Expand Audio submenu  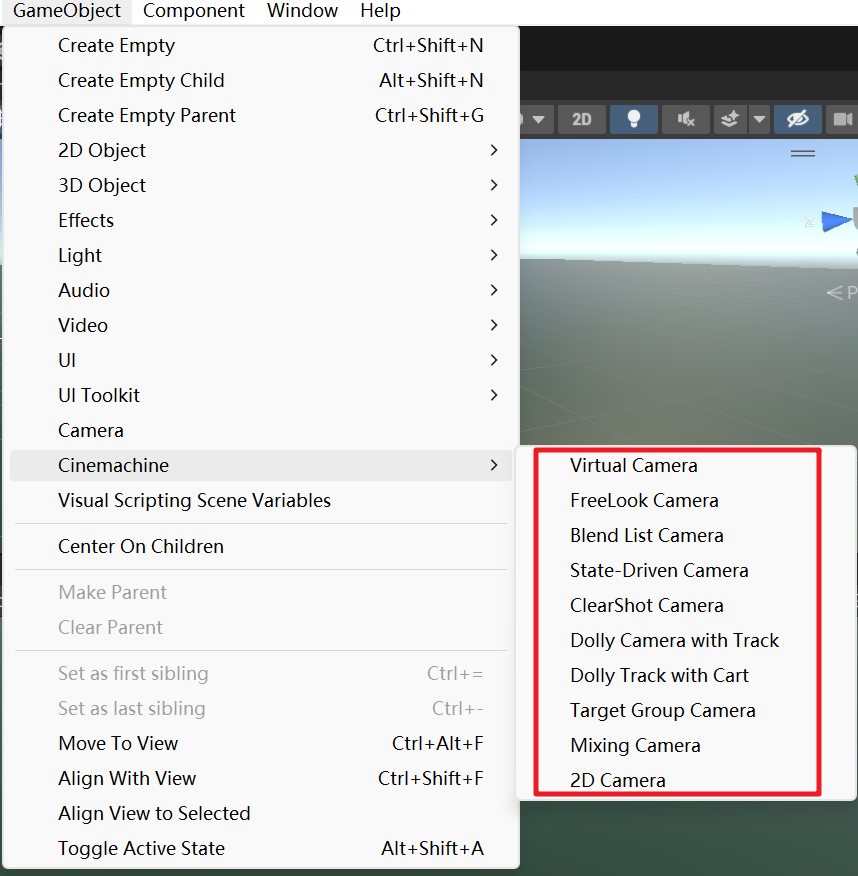(x=261, y=291)
